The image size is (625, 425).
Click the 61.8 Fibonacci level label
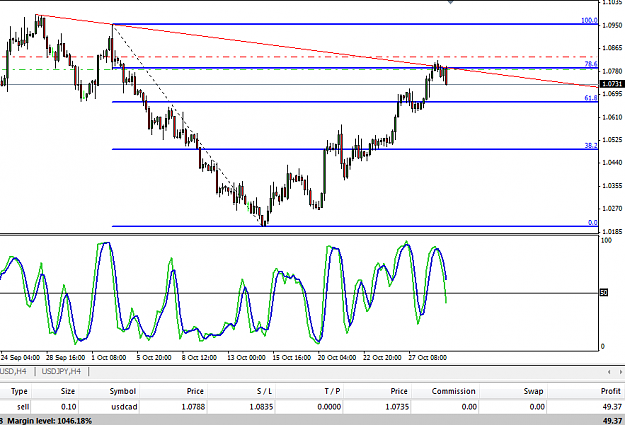[591, 98]
